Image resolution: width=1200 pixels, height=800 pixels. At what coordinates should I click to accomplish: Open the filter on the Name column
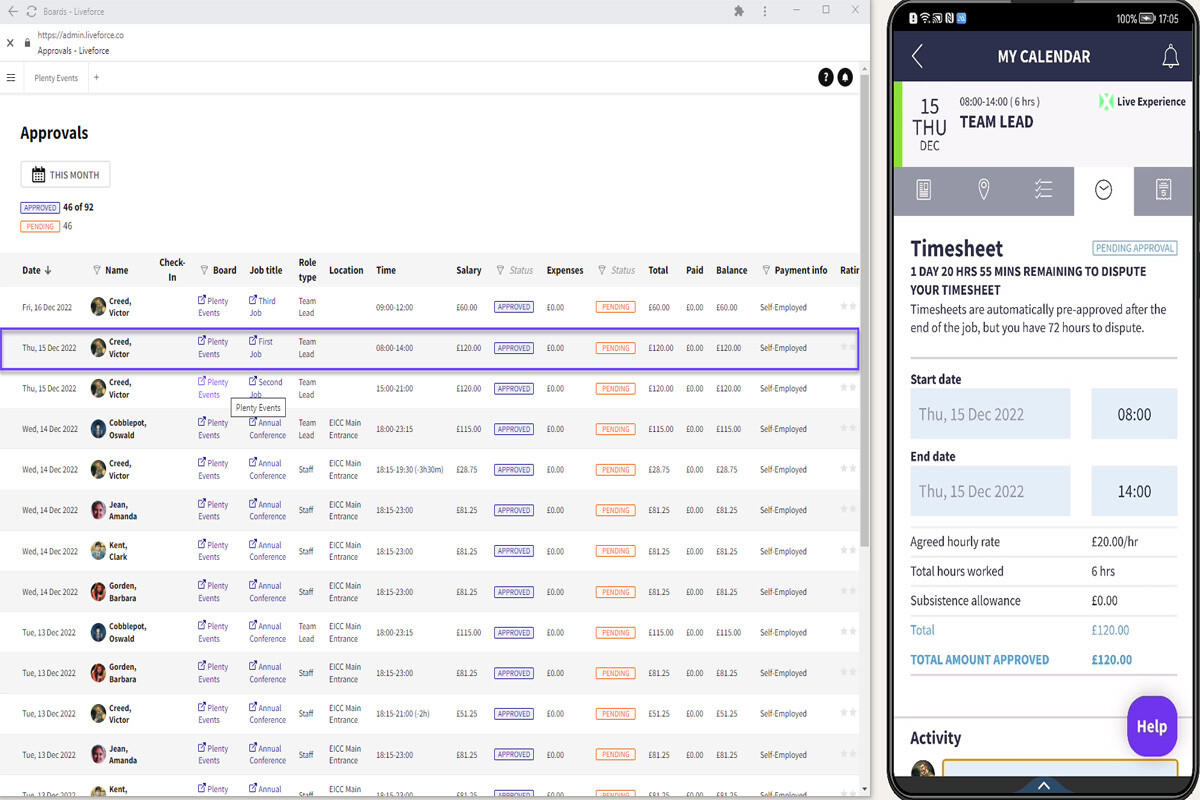pos(97,270)
